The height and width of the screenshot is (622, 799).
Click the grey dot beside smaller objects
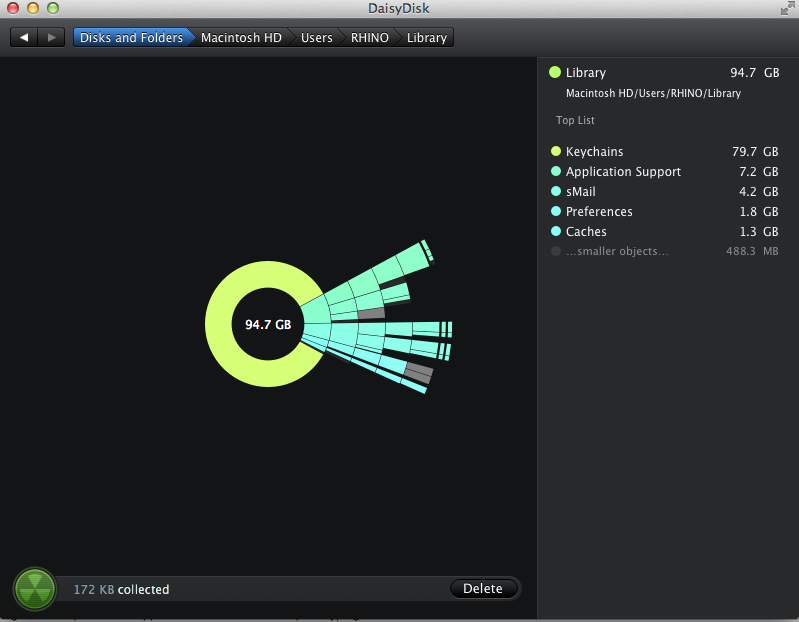coord(556,251)
